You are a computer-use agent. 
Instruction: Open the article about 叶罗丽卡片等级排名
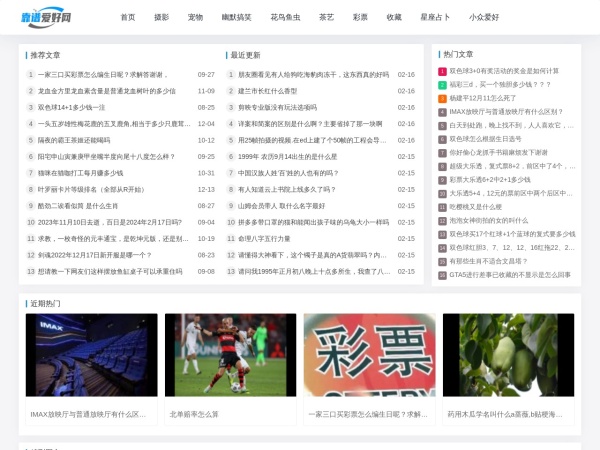pos(91,189)
